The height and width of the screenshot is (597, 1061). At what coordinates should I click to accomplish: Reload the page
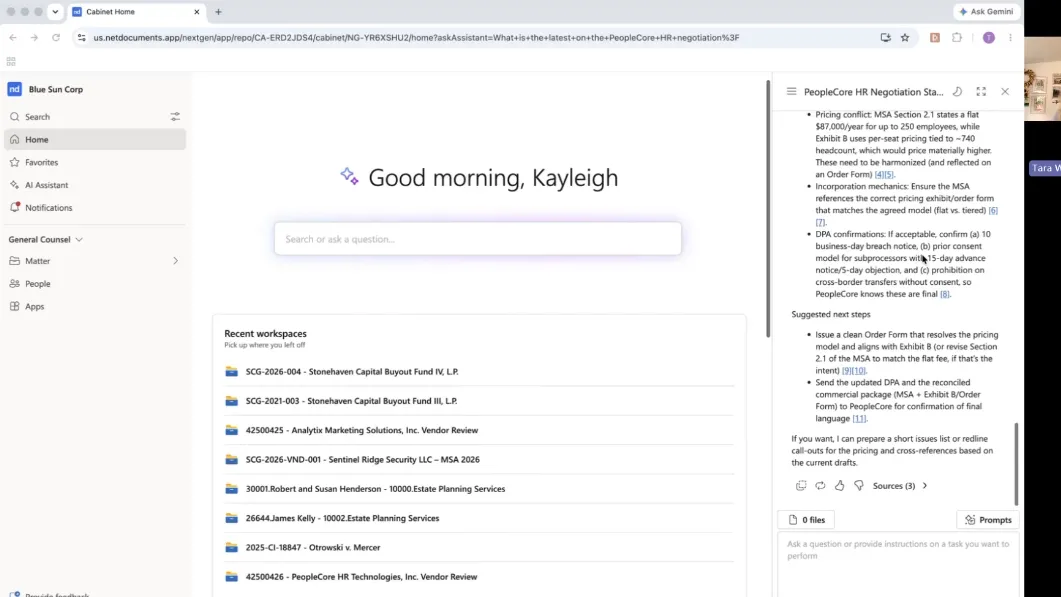pos(56,38)
